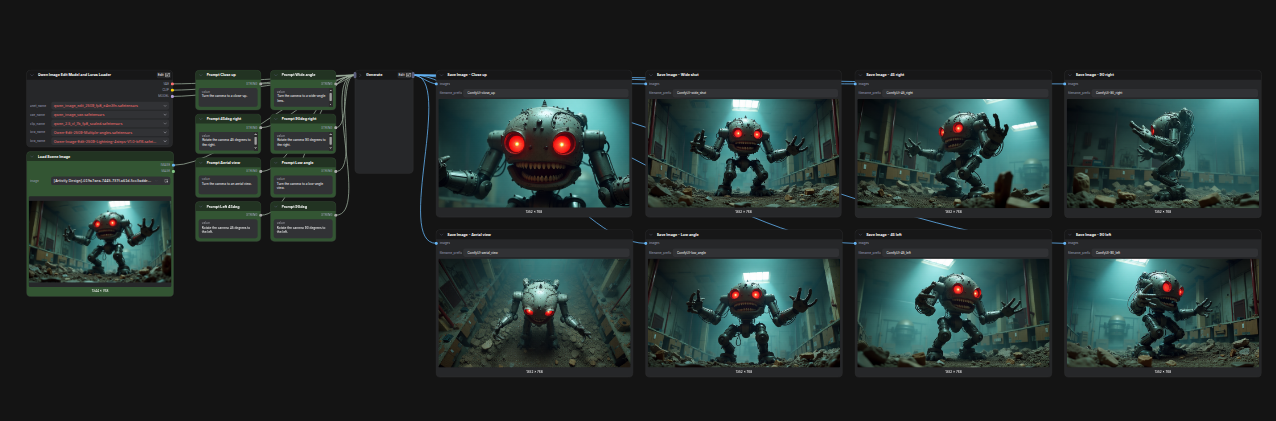
Task: Click the scrollbar in the Prompt 45deg right text box
Action: coord(256,140)
